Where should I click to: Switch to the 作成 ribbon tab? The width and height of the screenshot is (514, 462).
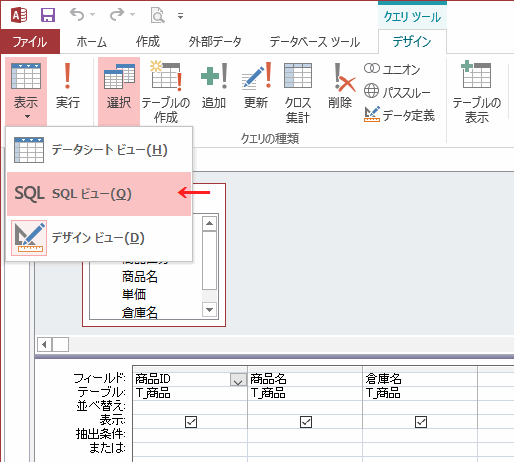pos(148,42)
